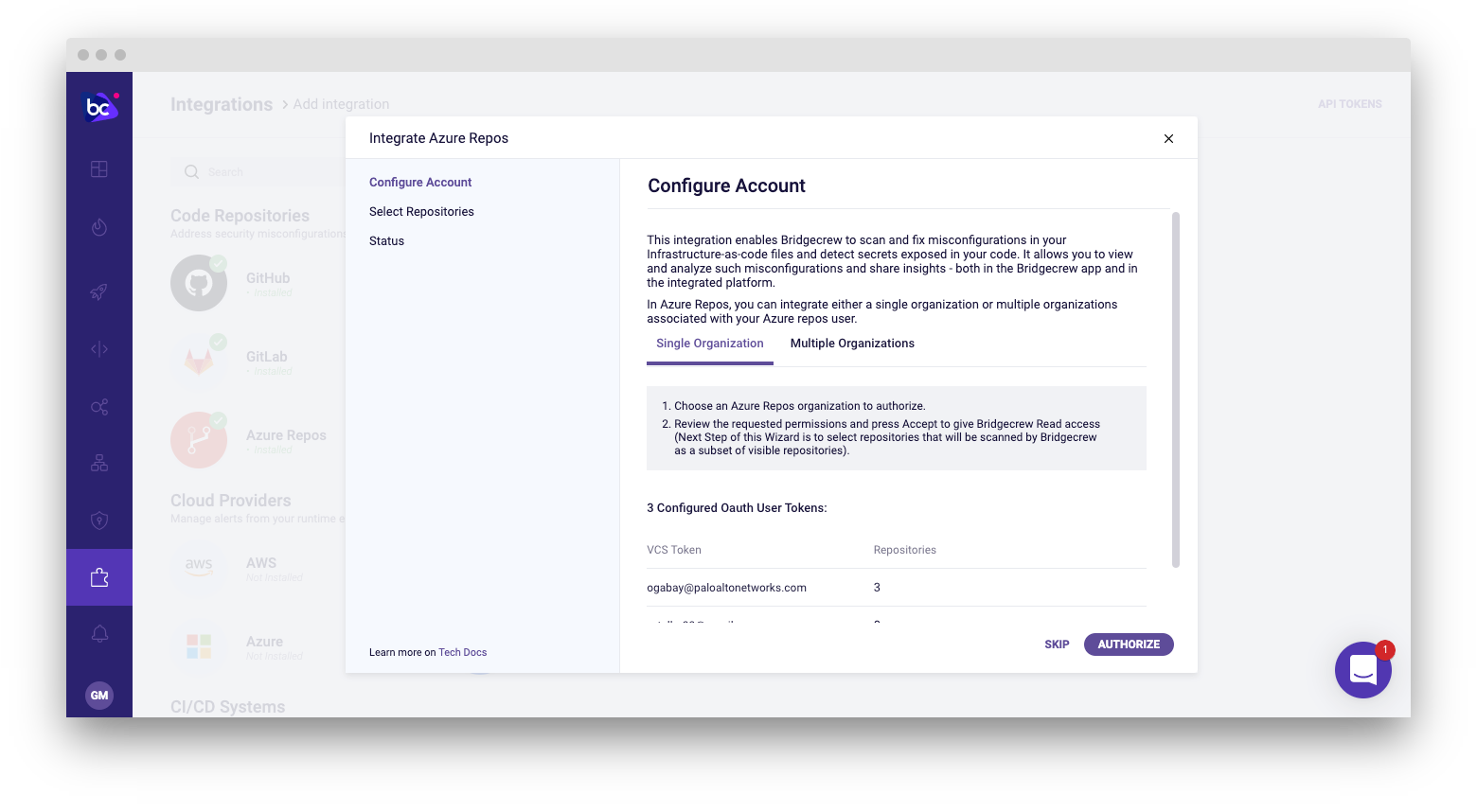
Task: Switch to Multiple Organizations tab
Action: (x=852, y=344)
